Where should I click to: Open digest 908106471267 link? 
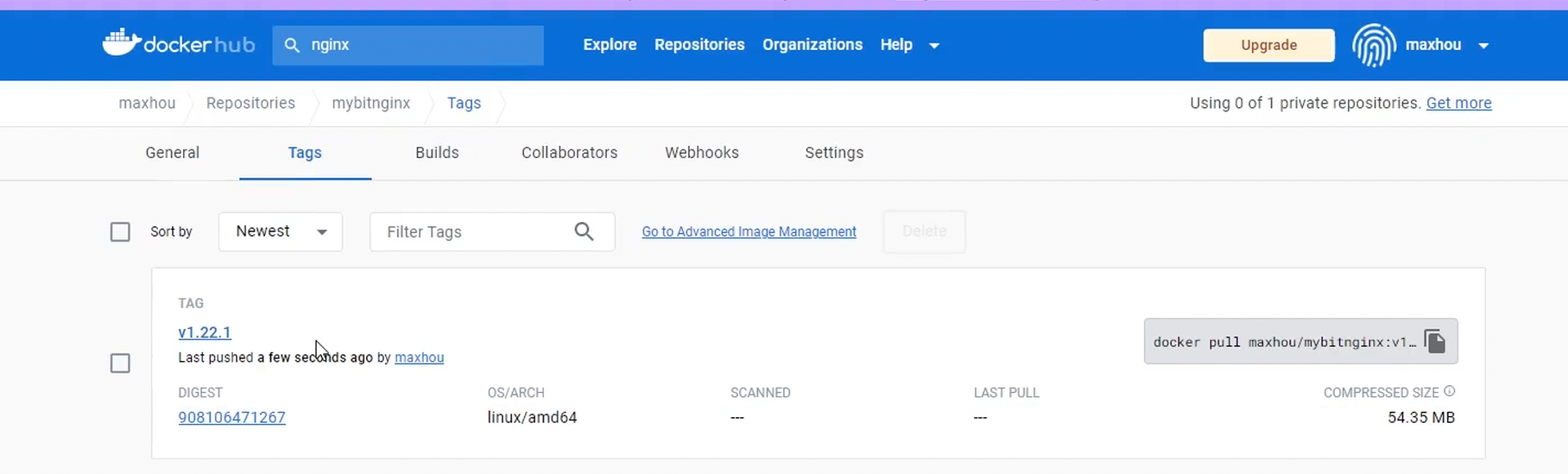pyautogui.click(x=232, y=418)
